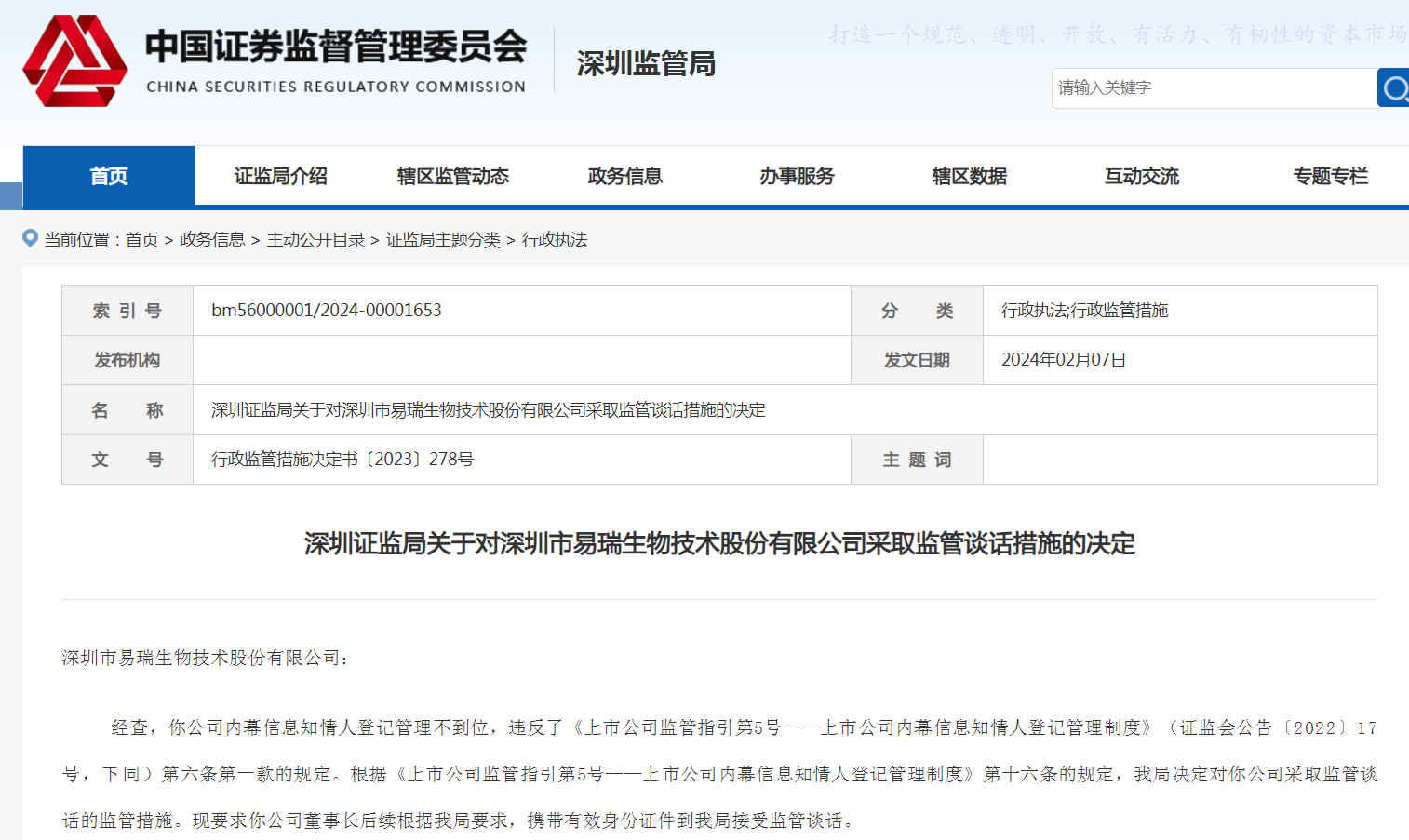
Task: Click the 中国证券监督管理委员会 header title
Action: pyautogui.click(x=336, y=46)
